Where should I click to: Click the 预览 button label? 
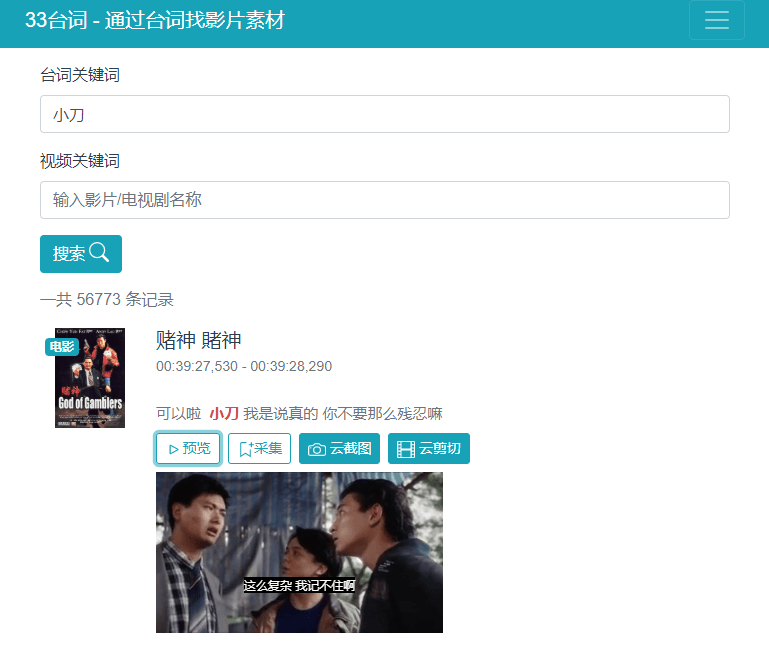point(196,449)
